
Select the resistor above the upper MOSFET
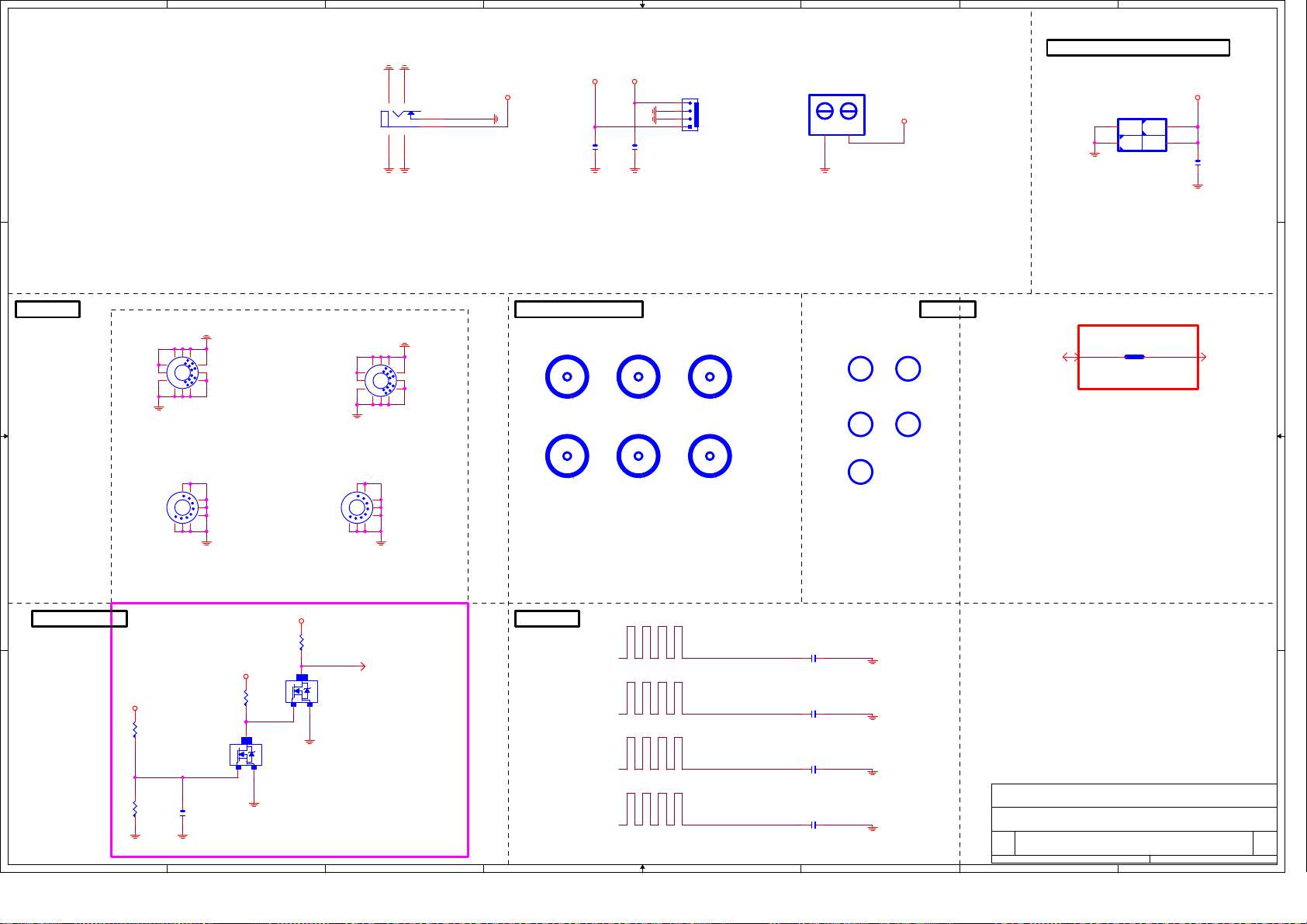pyautogui.click(x=302, y=643)
